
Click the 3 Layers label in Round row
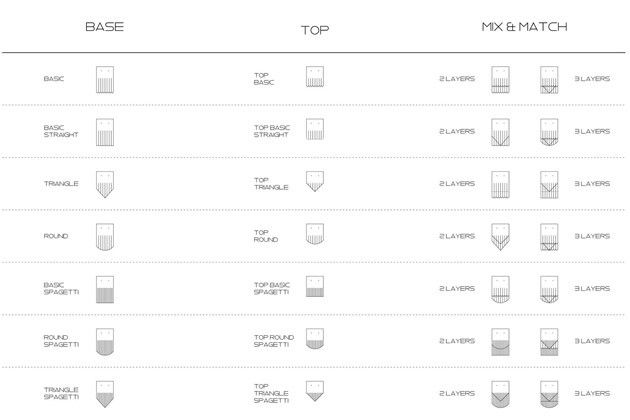[x=592, y=236]
